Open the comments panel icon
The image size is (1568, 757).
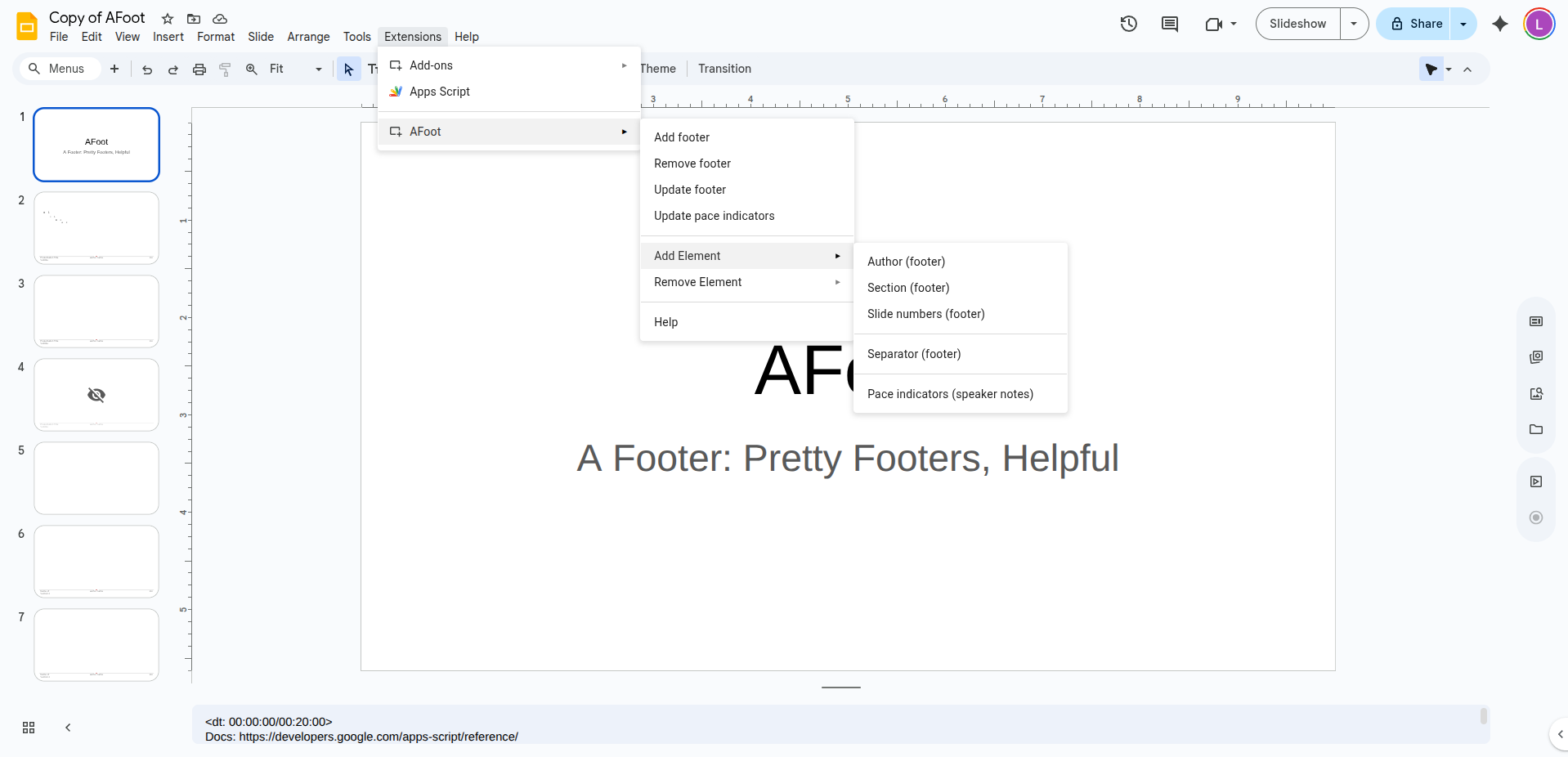click(x=1170, y=24)
